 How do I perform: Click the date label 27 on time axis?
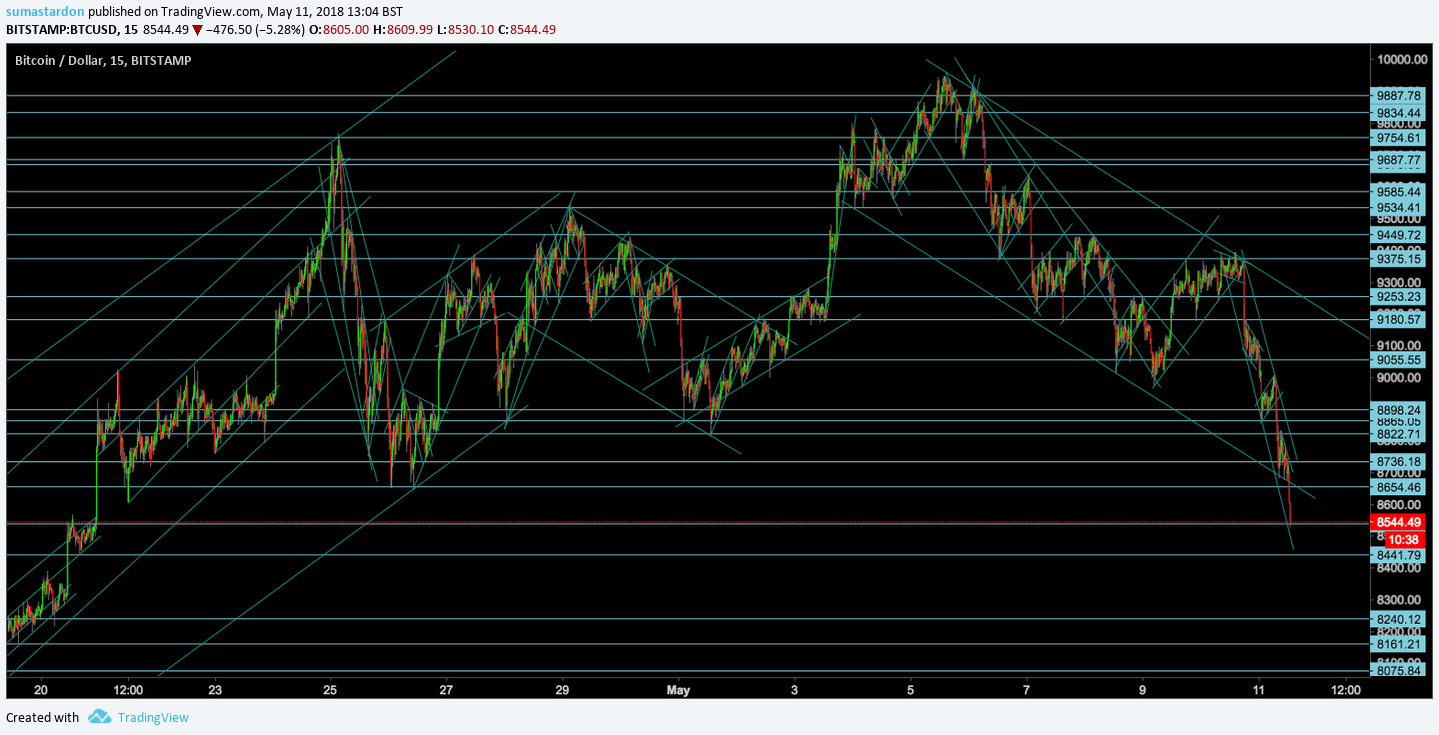pyautogui.click(x=446, y=690)
